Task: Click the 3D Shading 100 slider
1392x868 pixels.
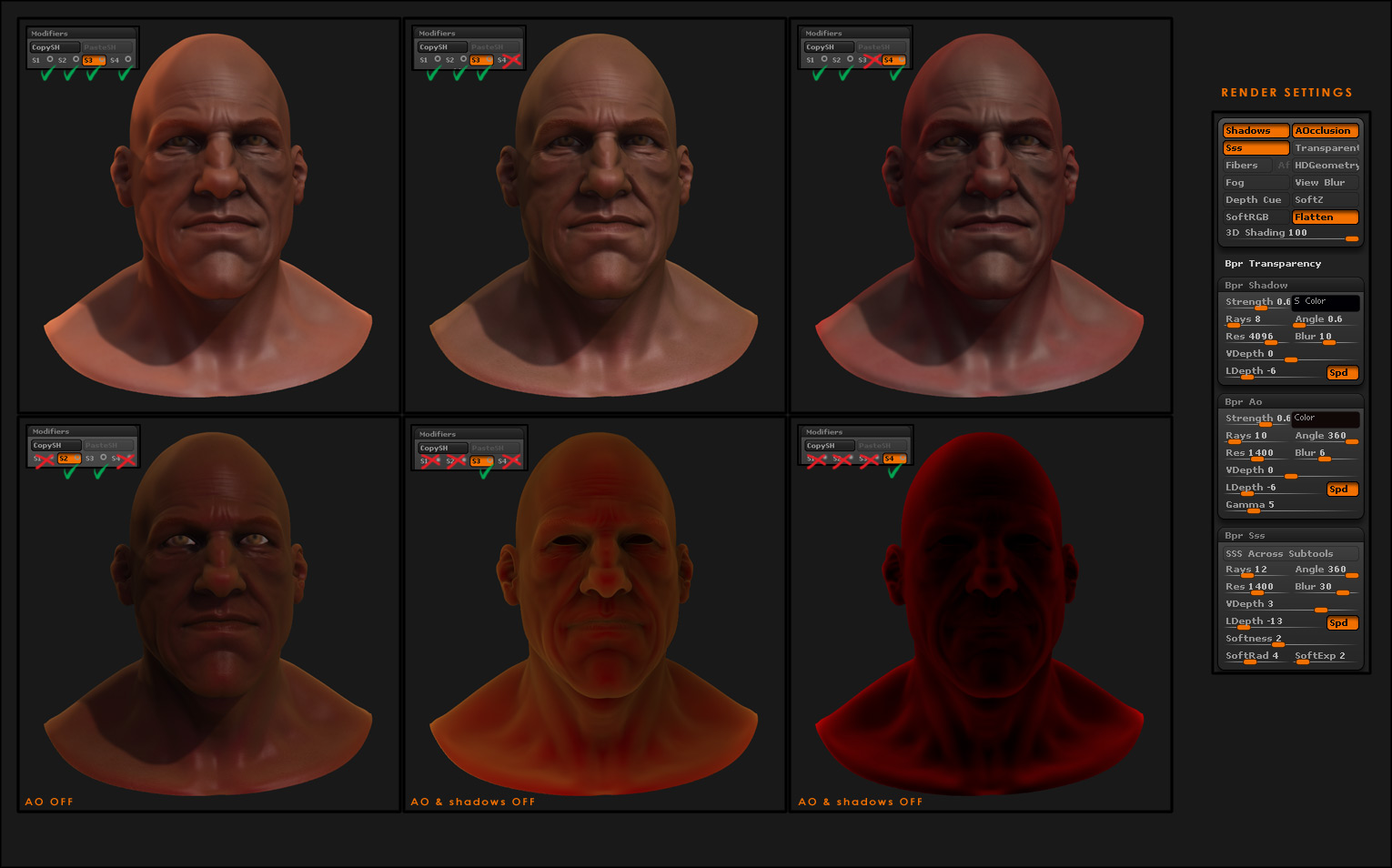Action: click(1291, 234)
